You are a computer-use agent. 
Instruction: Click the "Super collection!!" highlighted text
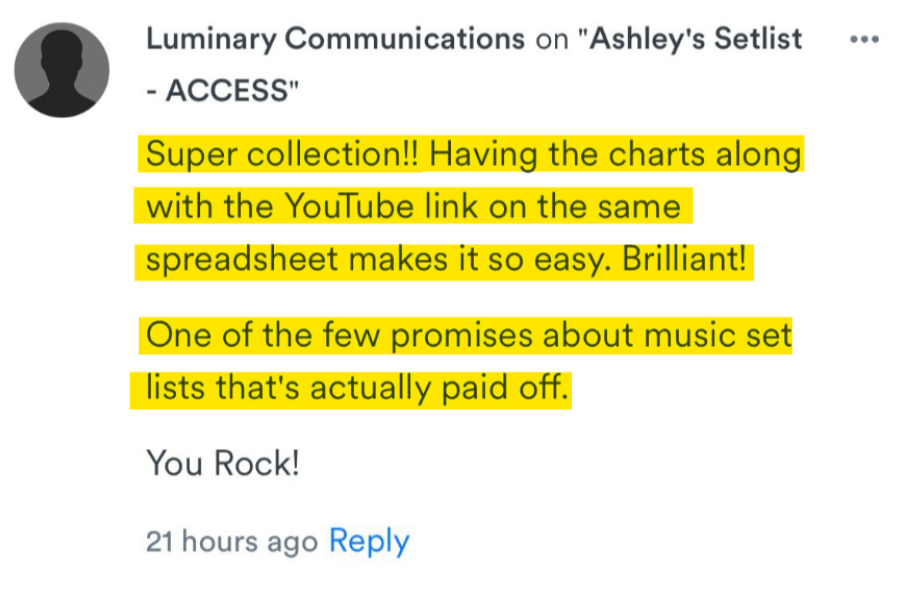click(282, 156)
